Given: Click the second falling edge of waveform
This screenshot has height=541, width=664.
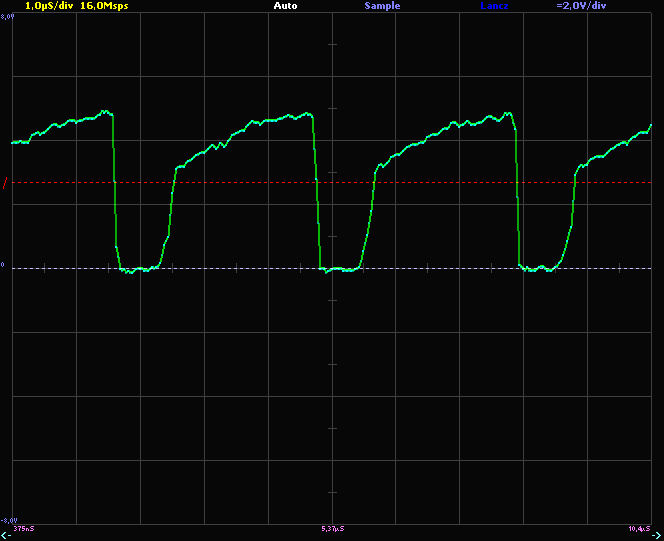Looking at the screenshot, I should coord(318,190).
